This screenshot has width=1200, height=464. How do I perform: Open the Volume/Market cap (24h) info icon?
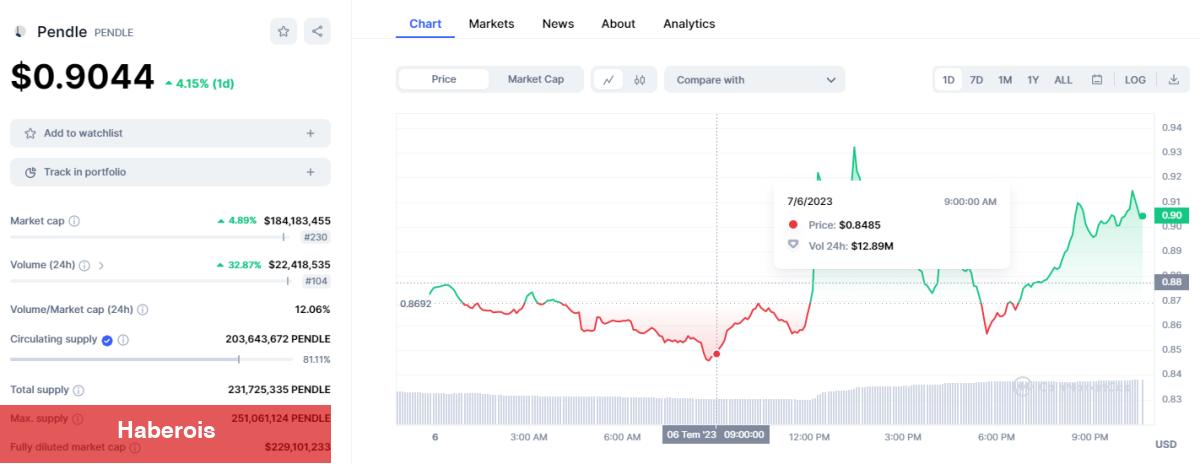142,309
